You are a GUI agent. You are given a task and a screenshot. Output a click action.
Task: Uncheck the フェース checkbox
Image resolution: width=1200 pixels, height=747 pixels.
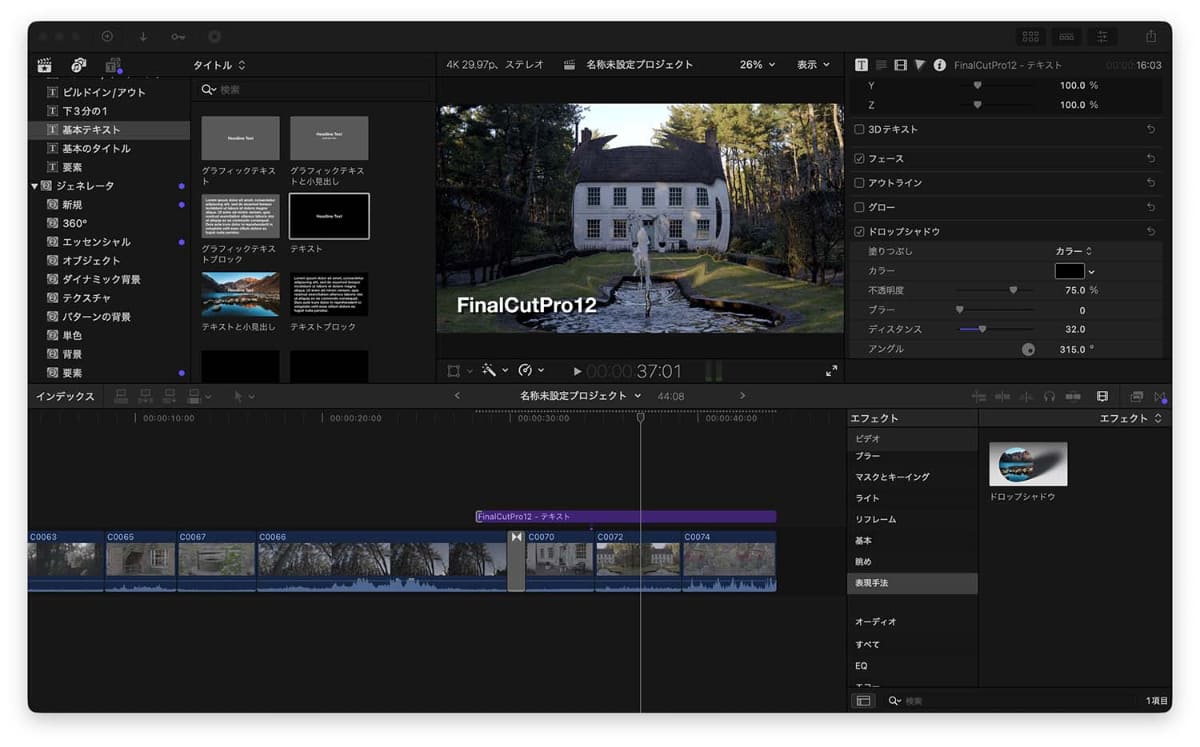(860, 159)
